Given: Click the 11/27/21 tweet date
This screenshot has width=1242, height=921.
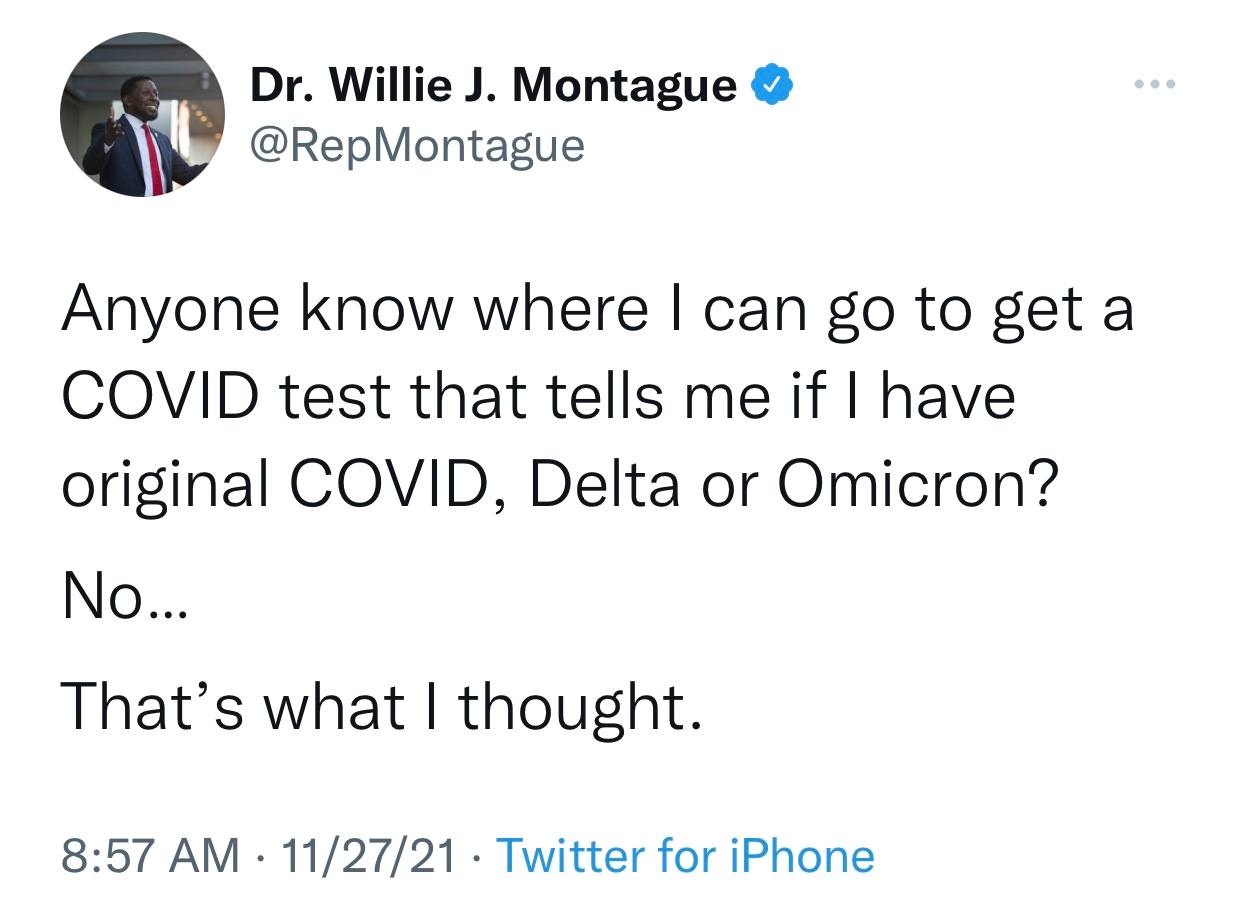Looking at the screenshot, I should click(369, 856).
